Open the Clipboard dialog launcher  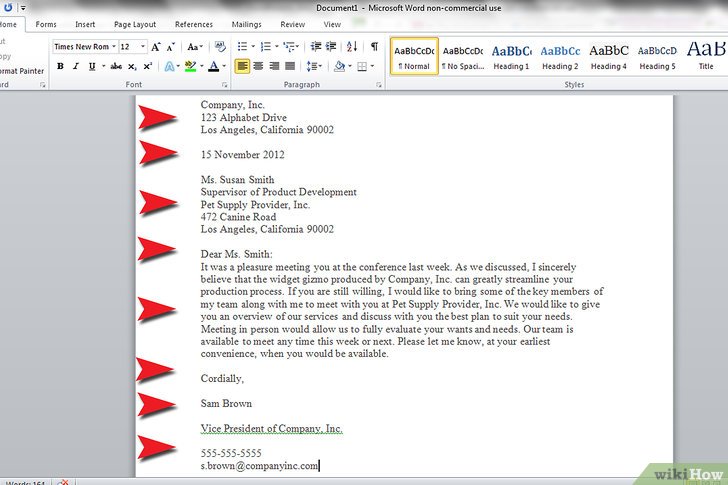click(43, 85)
